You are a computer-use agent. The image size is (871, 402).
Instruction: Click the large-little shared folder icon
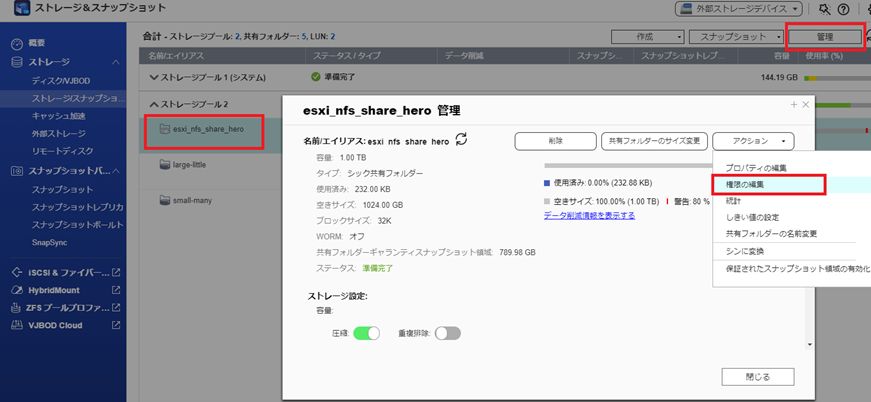[164, 165]
